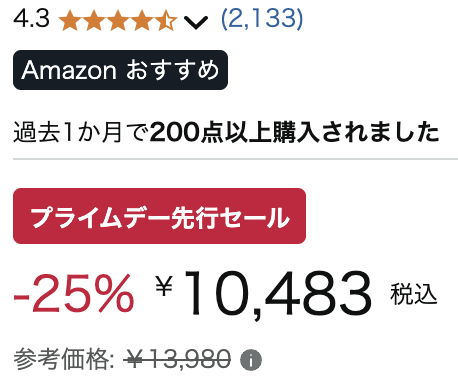
Task: Click the small yen symbol before 10,483
Action: tap(164, 286)
